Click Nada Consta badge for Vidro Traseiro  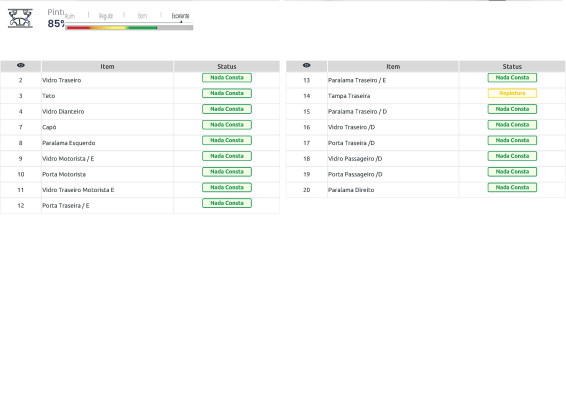coord(227,78)
